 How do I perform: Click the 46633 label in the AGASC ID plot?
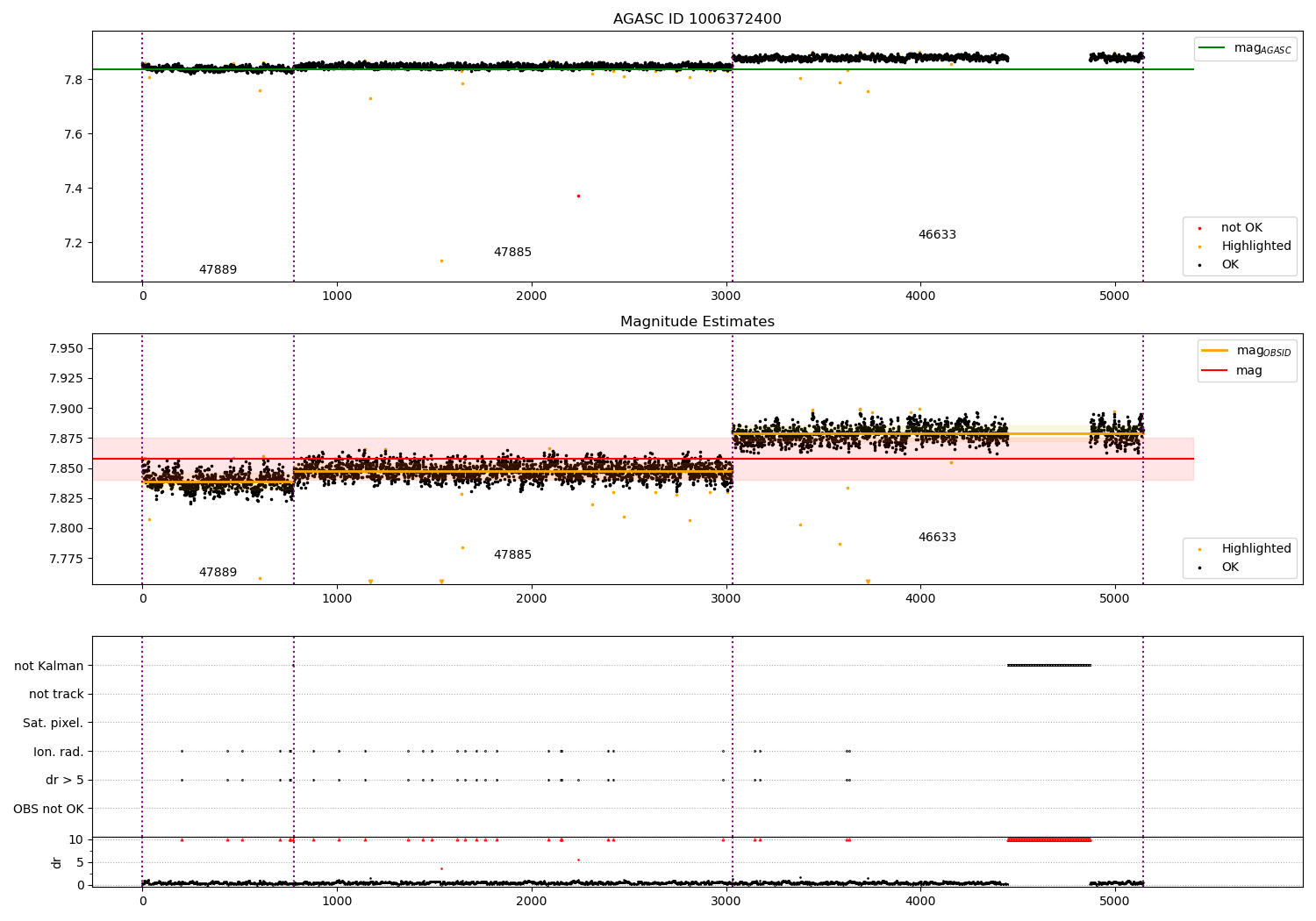937,235
